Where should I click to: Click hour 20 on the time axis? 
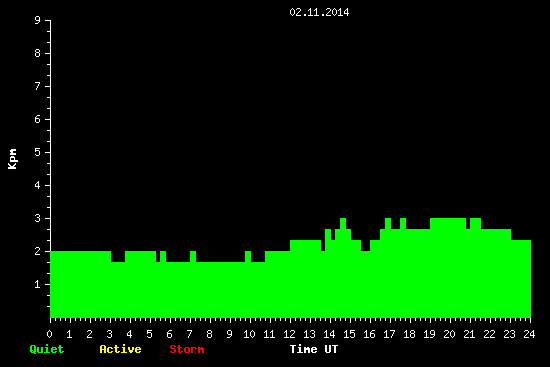pyautogui.click(x=449, y=334)
